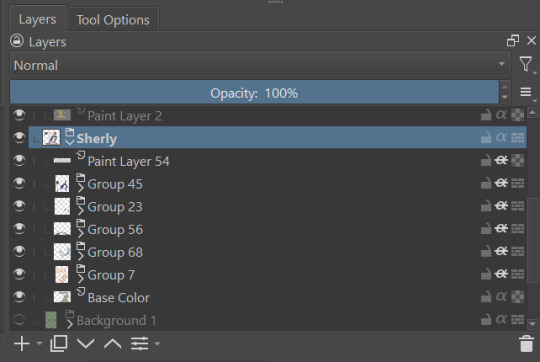Lock the Group 45 layer
The width and height of the screenshot is (540, 362).
[486, 183]
